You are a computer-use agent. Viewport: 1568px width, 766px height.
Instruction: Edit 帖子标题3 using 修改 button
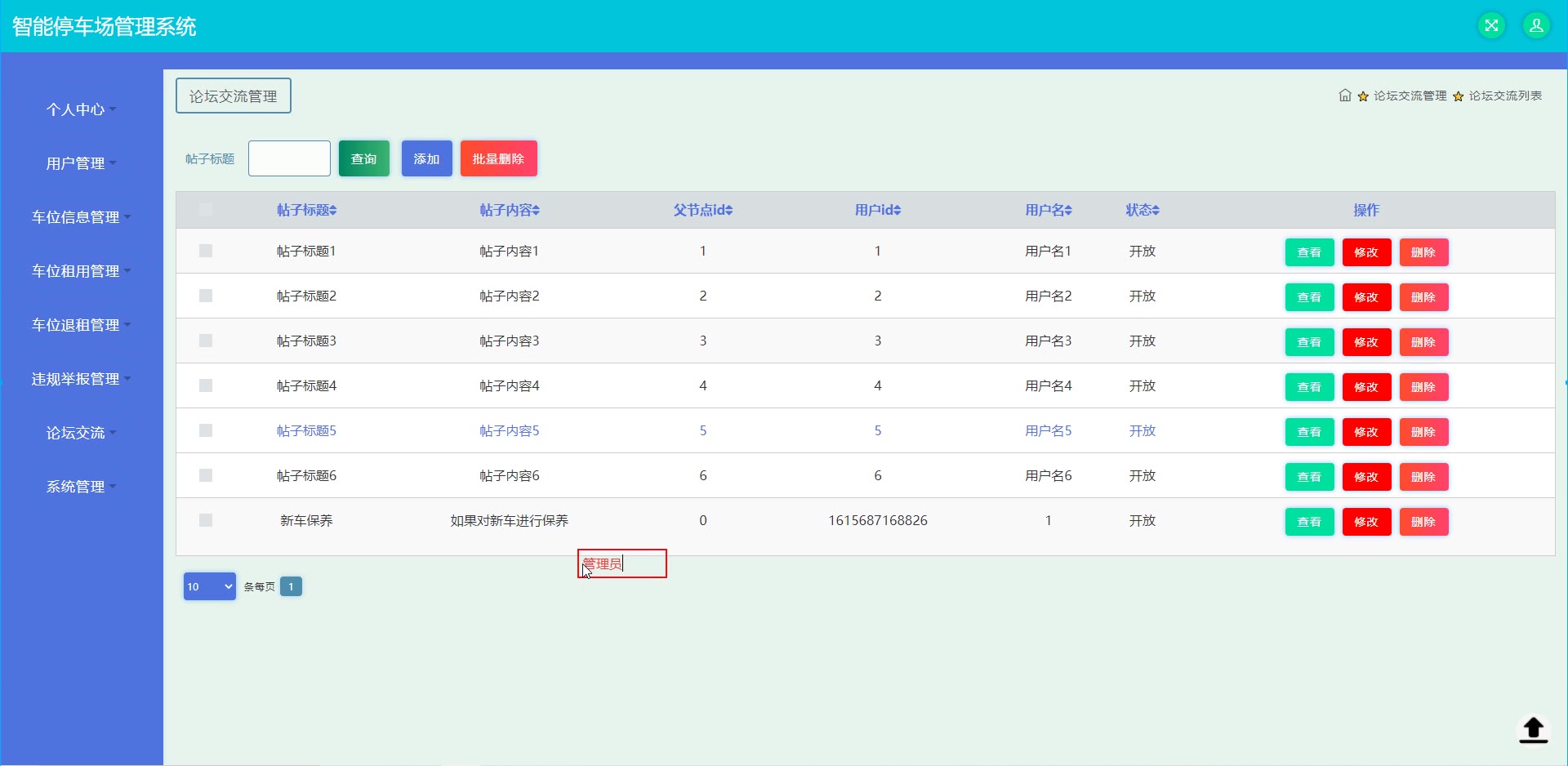(x=1367, y=342)
